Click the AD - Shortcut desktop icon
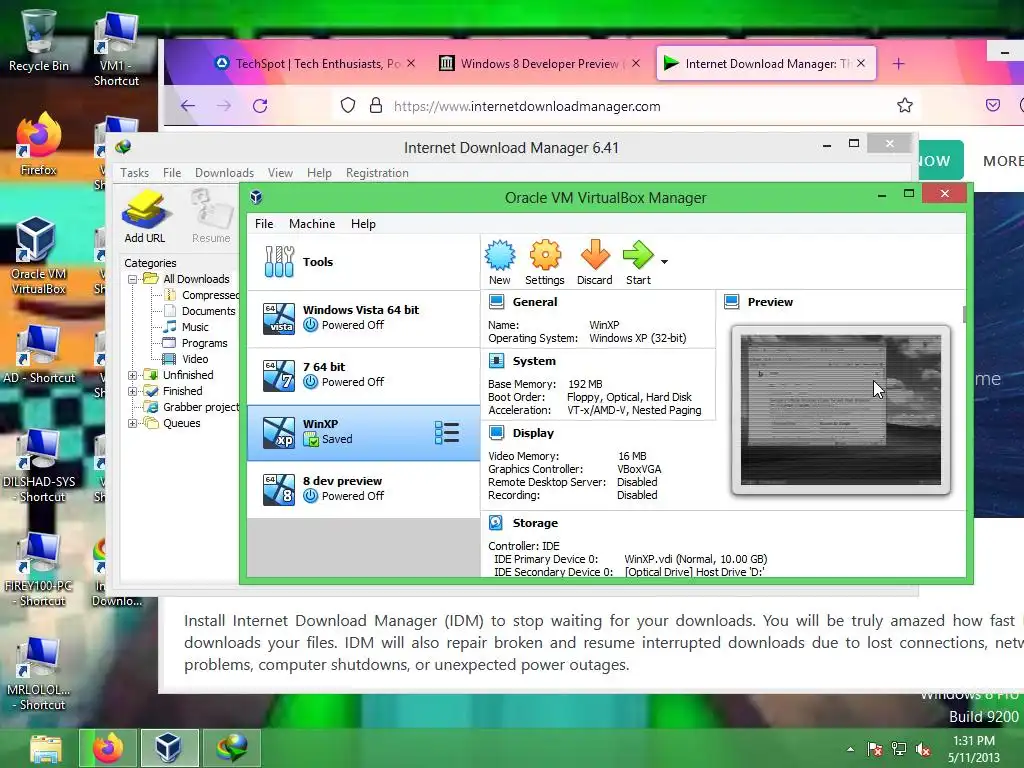This screenshot has height=768, width=1024. 39,353
